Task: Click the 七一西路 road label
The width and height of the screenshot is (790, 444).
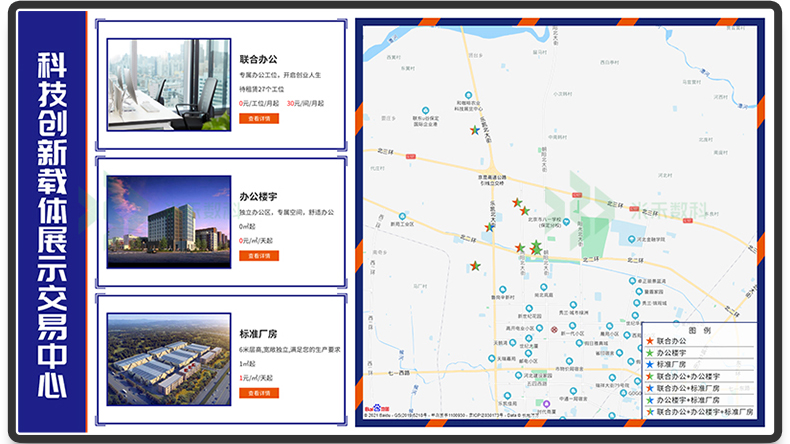Action: 399,373
